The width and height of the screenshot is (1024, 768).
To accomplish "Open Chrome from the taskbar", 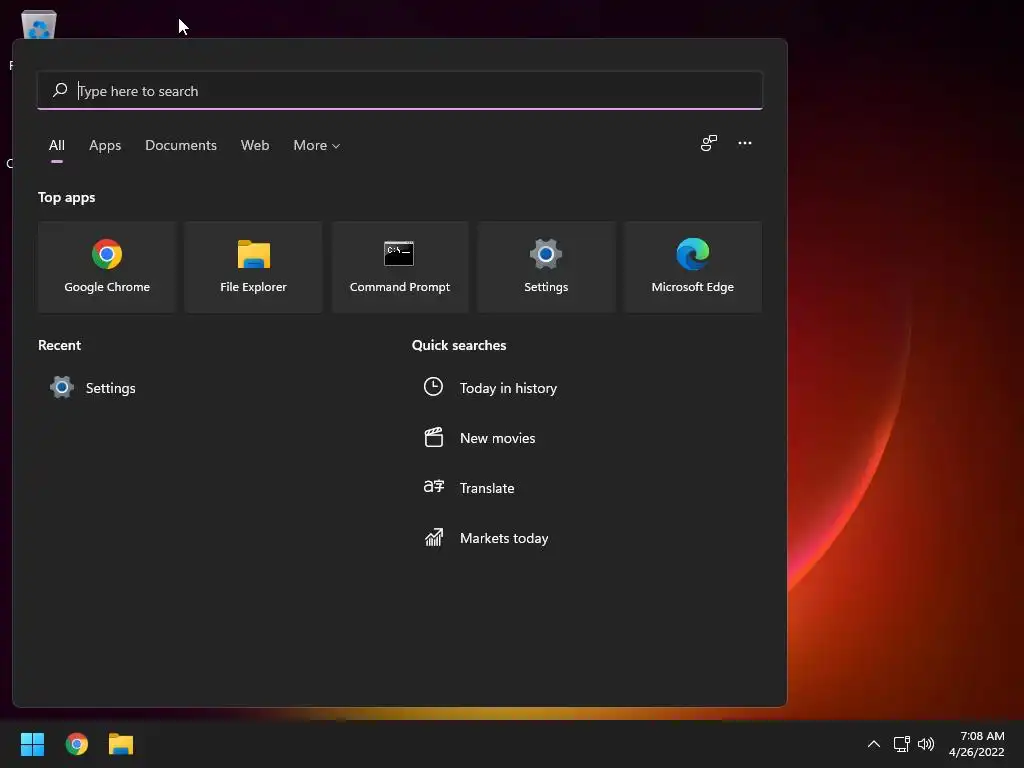I will [x=77, y=744].
